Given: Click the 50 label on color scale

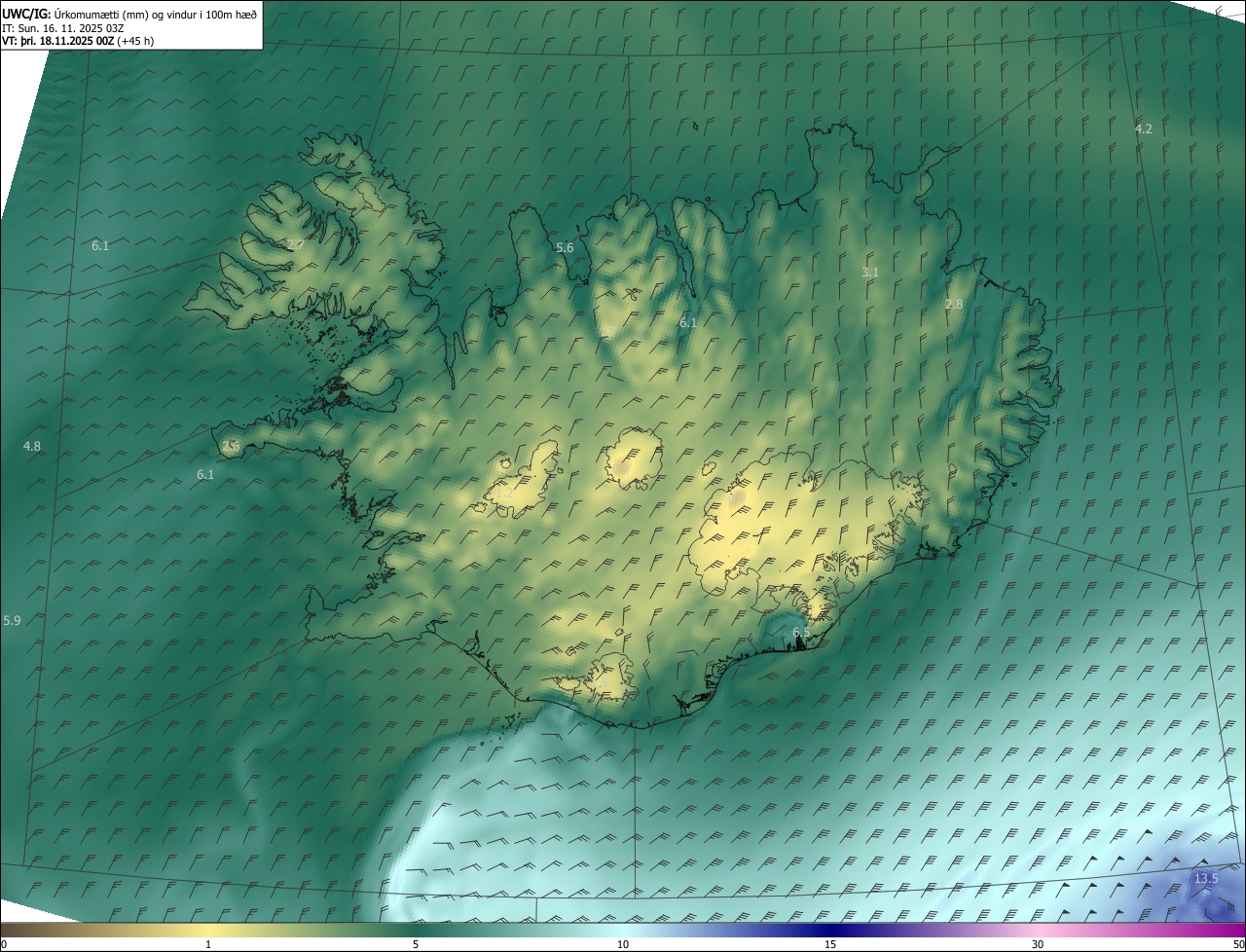Looking at the screenshot, I should (1238, 944).
